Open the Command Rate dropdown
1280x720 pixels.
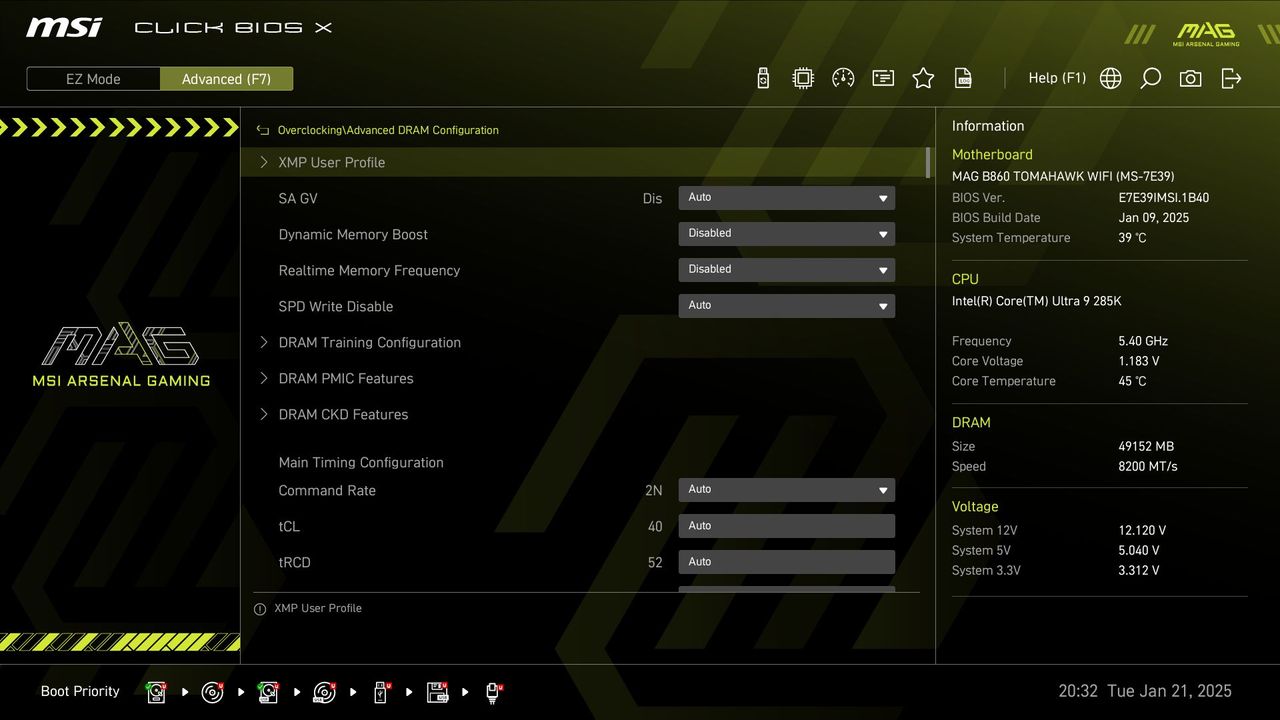click(x=787, y=490)
